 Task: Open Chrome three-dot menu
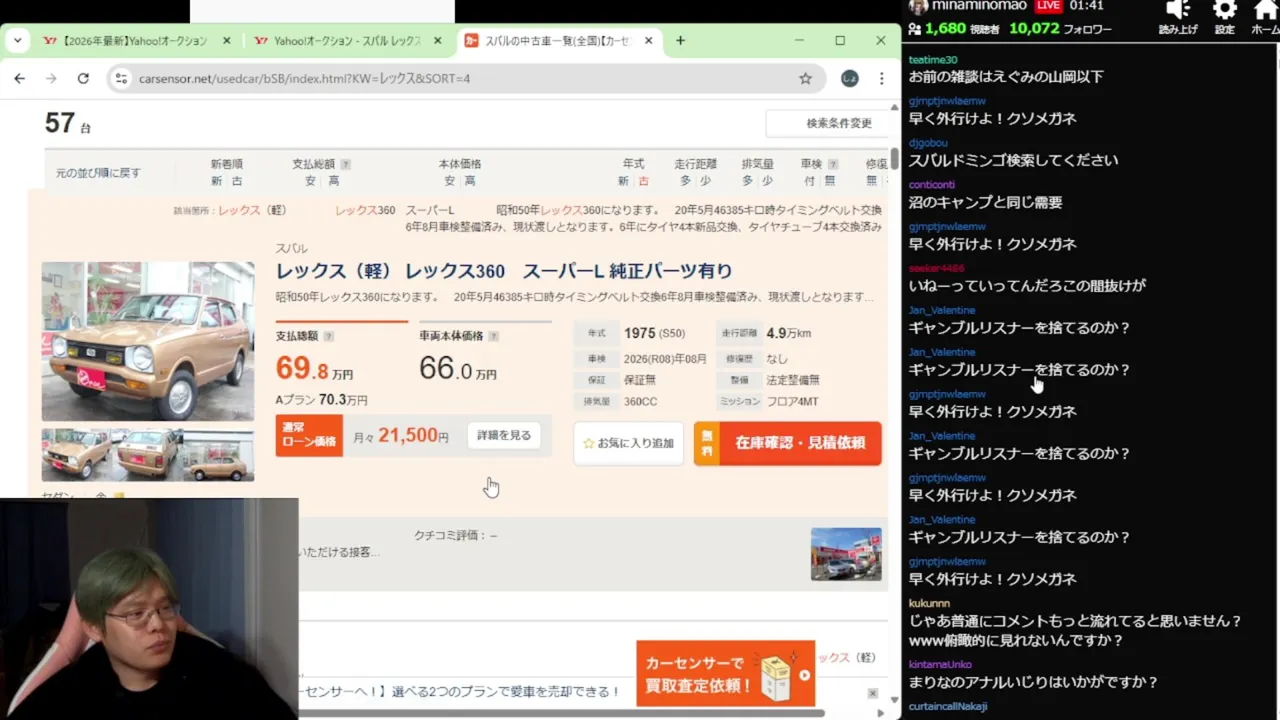[881, 78]
